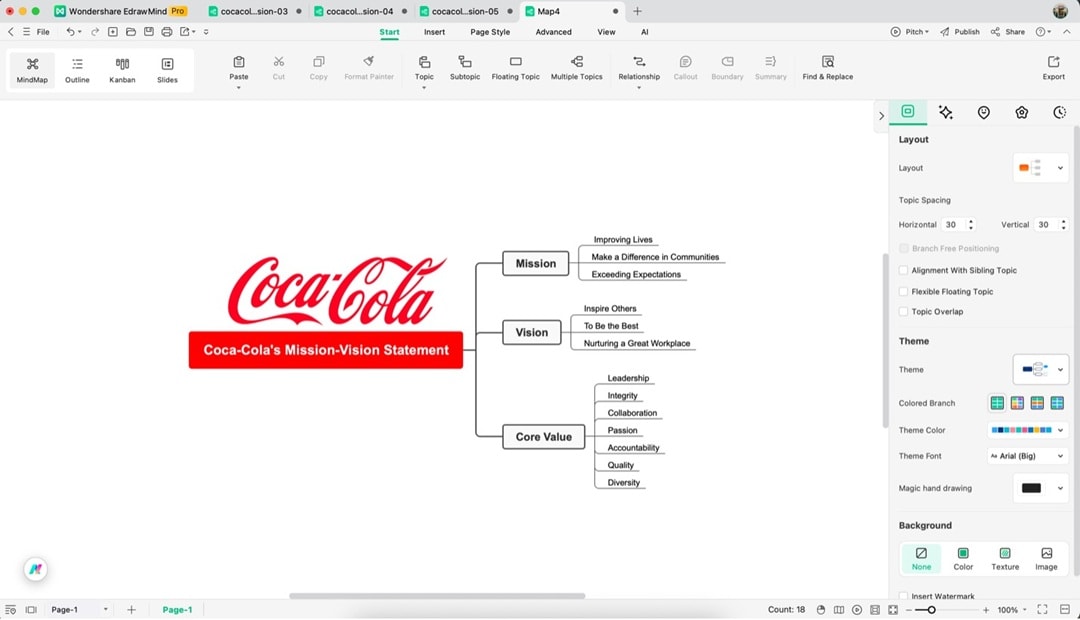Enable Alignment With Sibling Topic
Viewport: 1080px width, 620px height.
click(x=904, y=271)
